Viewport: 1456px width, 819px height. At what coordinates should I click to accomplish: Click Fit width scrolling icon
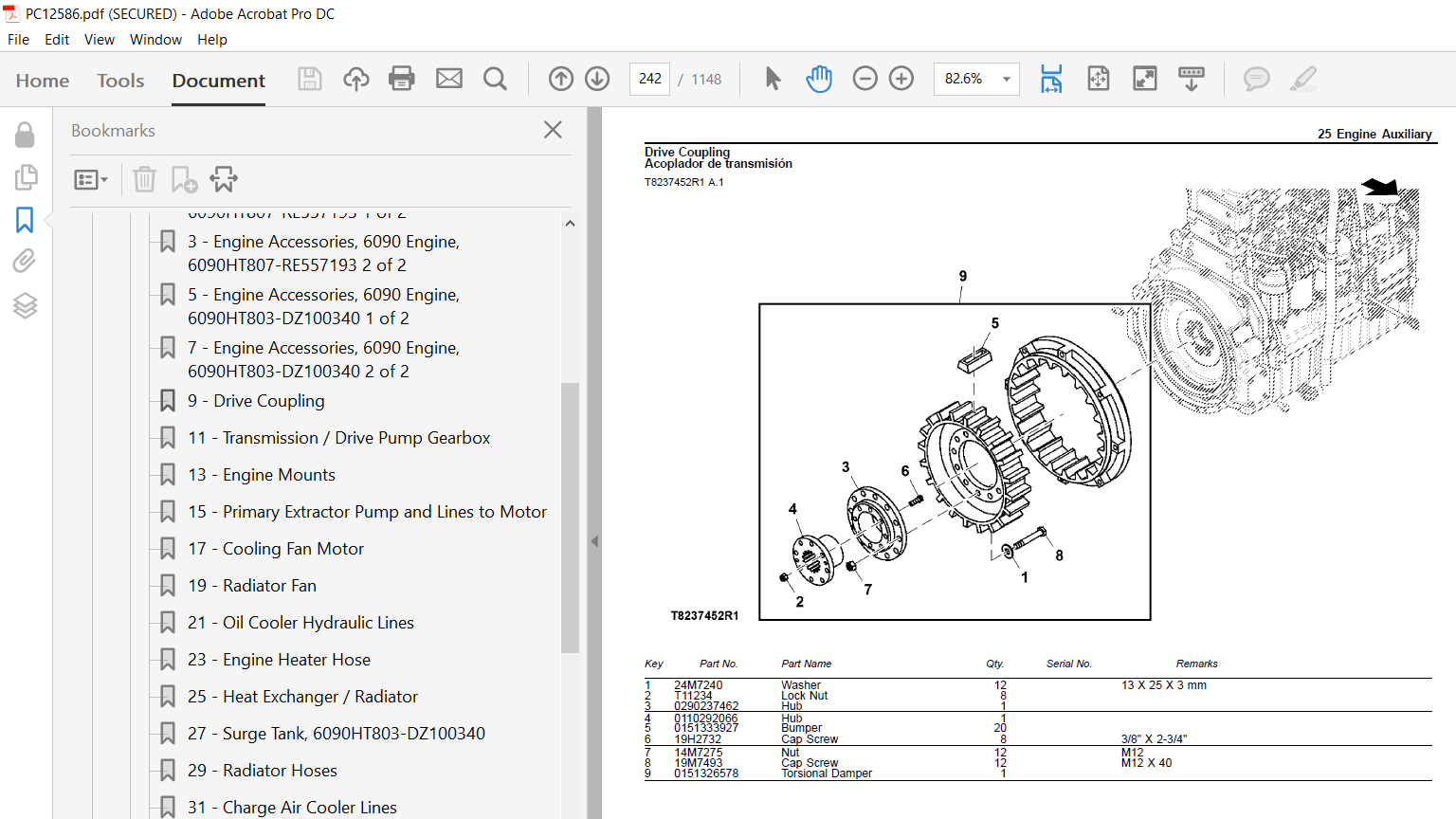(1051, 79)
